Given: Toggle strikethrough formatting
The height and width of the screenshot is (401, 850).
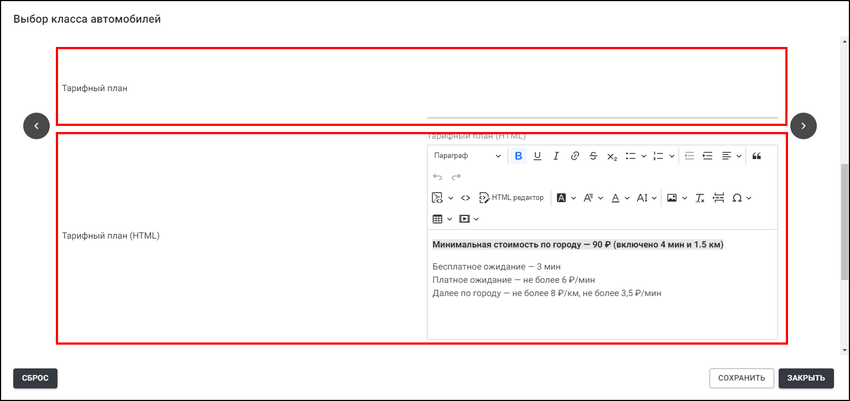Looking at the screenshot, I should tap(593, 156).
